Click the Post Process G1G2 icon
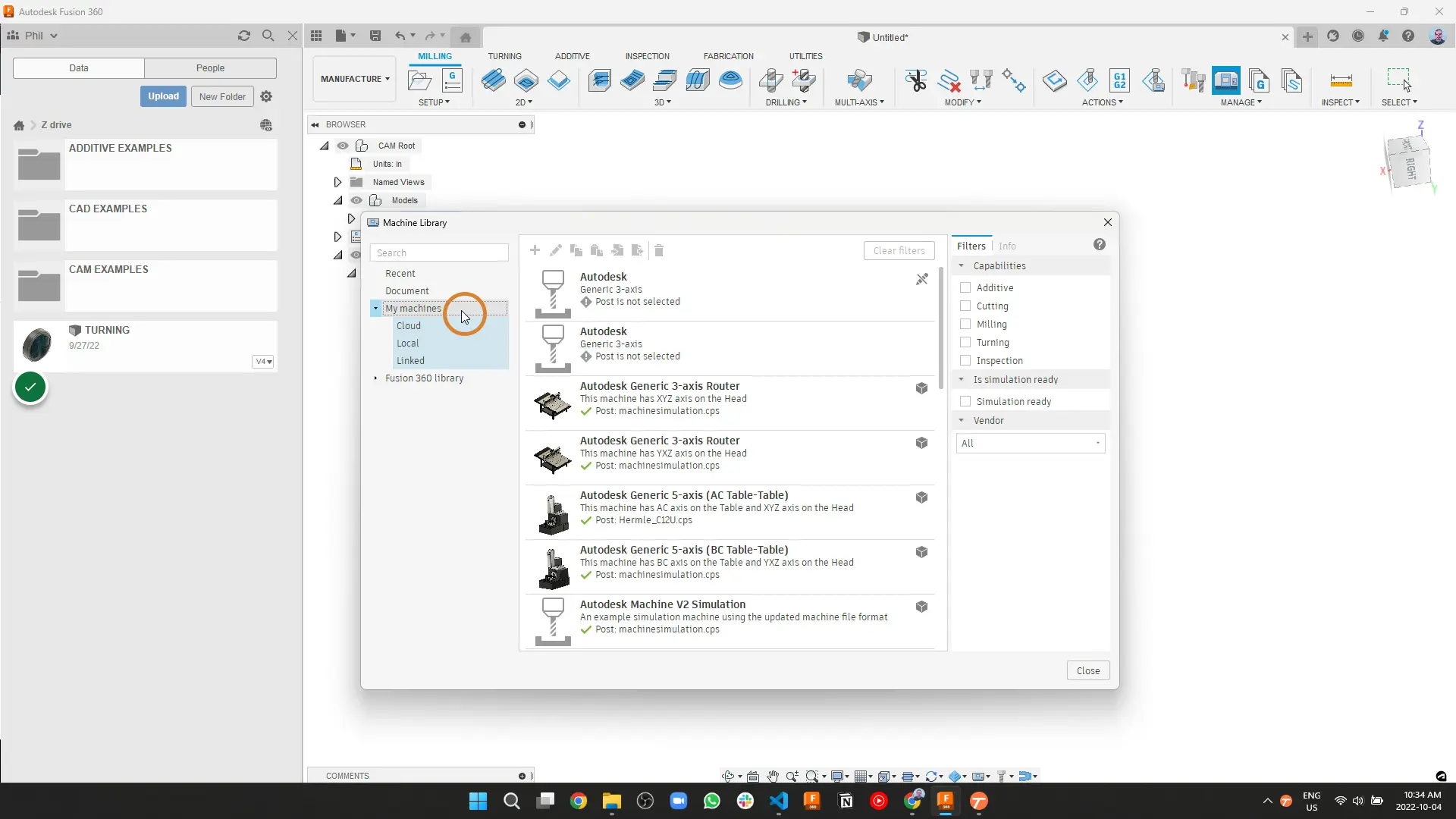 (1120, 80)
